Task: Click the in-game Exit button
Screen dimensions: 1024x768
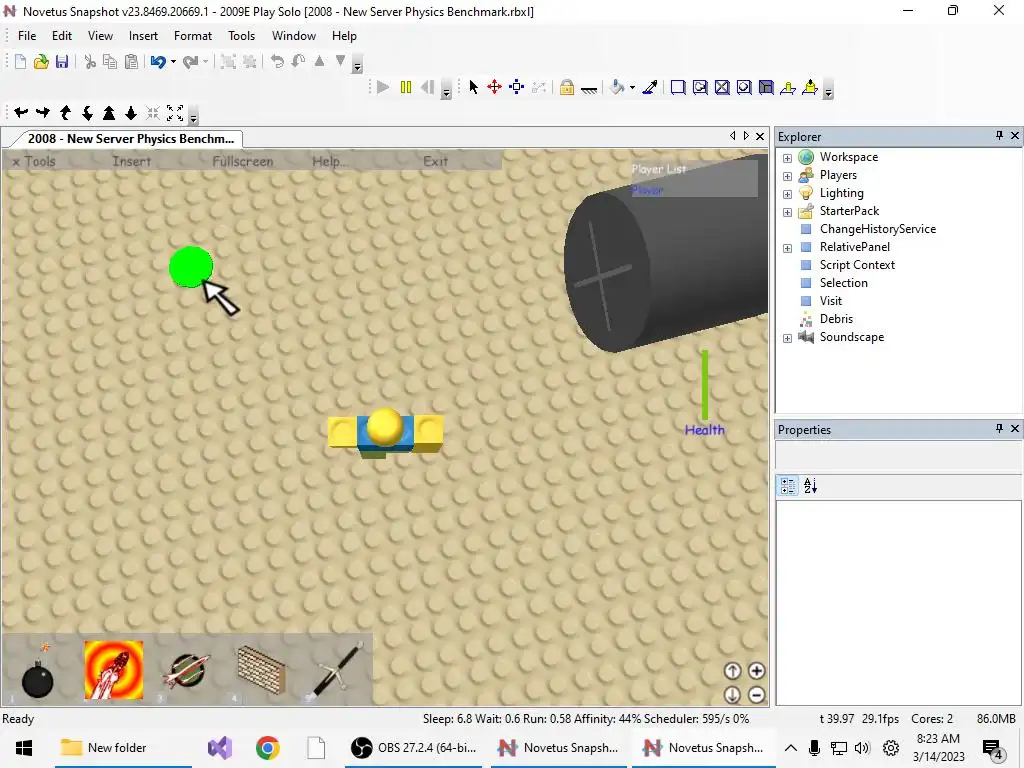Action: (x=435, y=161)
